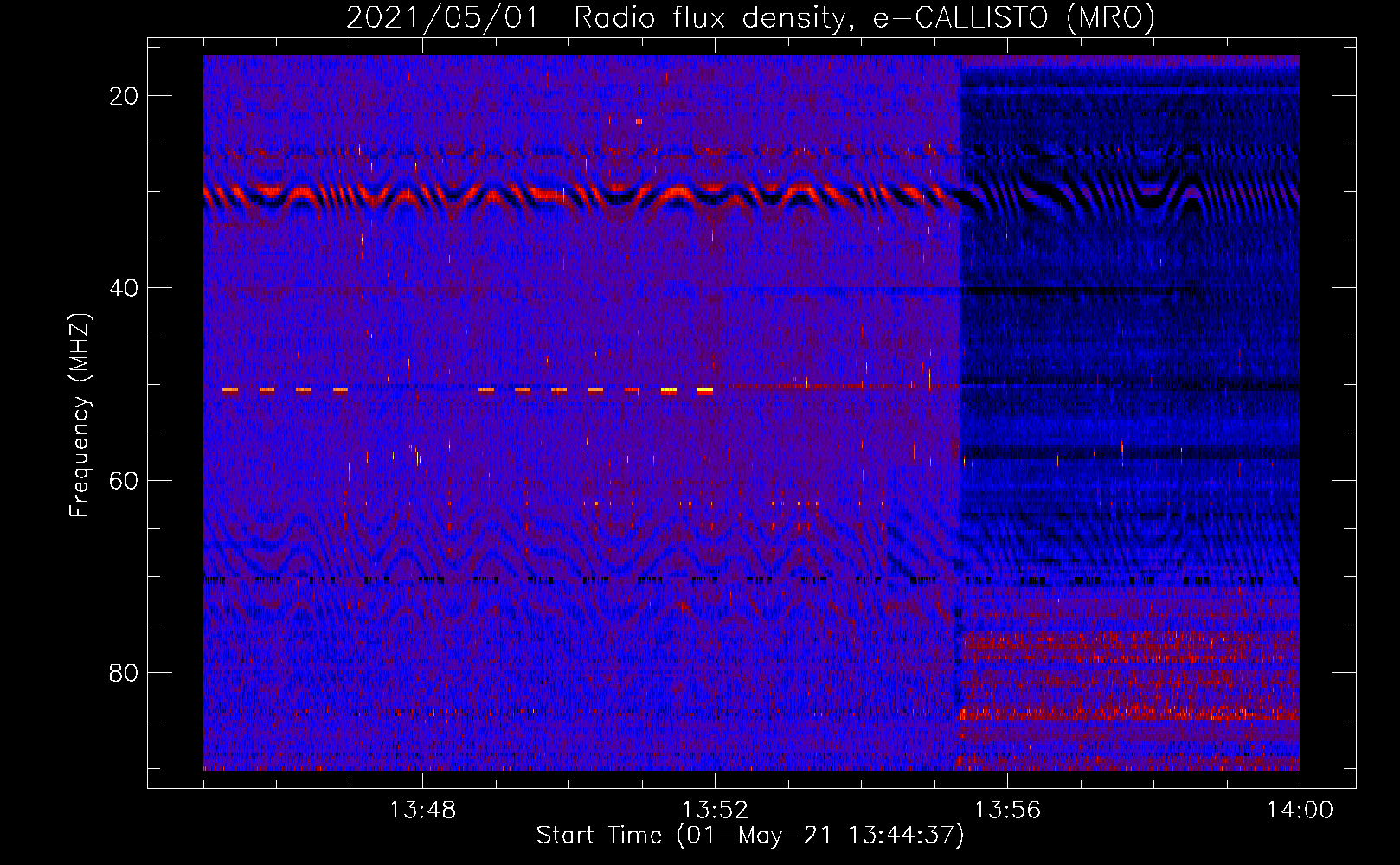Click the 20 MHz frequency tick label
Screen dimensions: 1400x865
(x=124, y=96)
